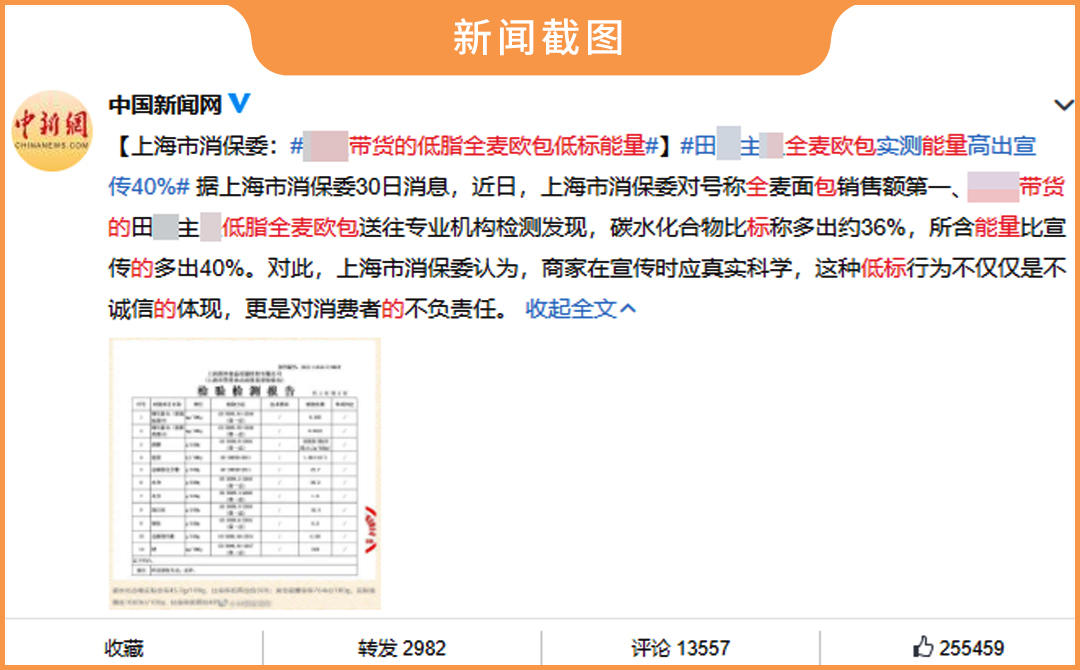Collapse the post with 收起全文

pyautogui.click(x=580, y=308)
